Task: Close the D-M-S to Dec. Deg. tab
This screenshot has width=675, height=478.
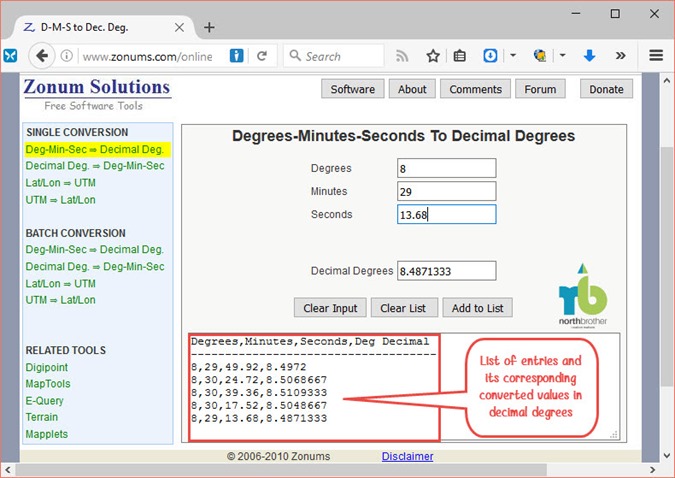Action: tap(180, 28)
